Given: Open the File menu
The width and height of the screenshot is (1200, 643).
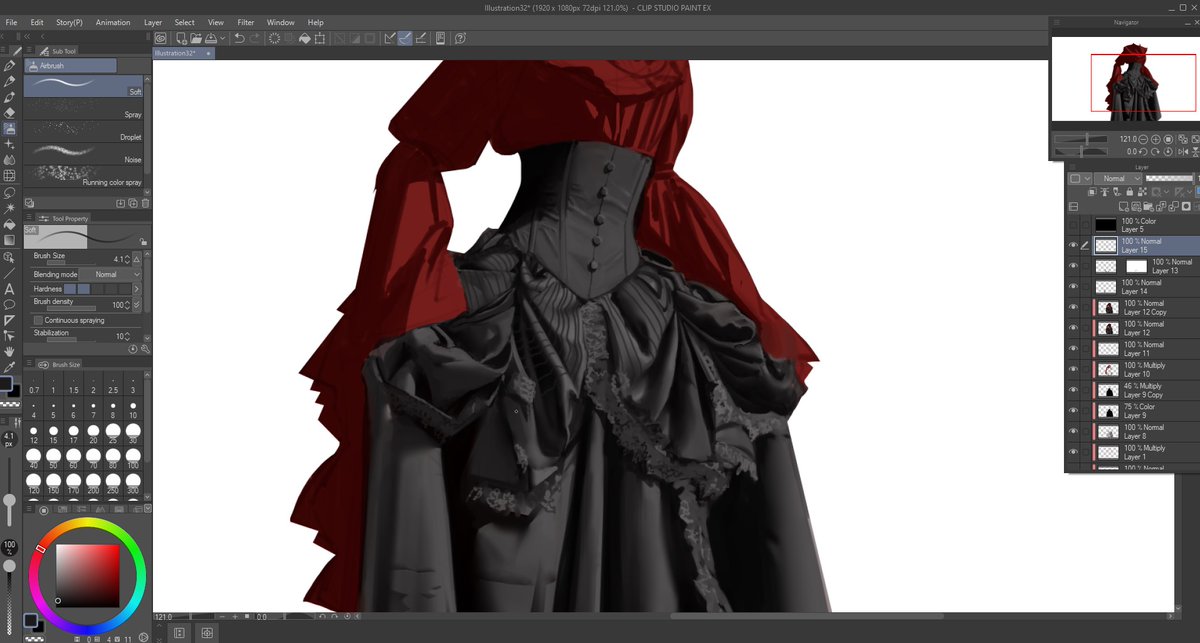Looking at the screenshot, I should click(11, 22).
